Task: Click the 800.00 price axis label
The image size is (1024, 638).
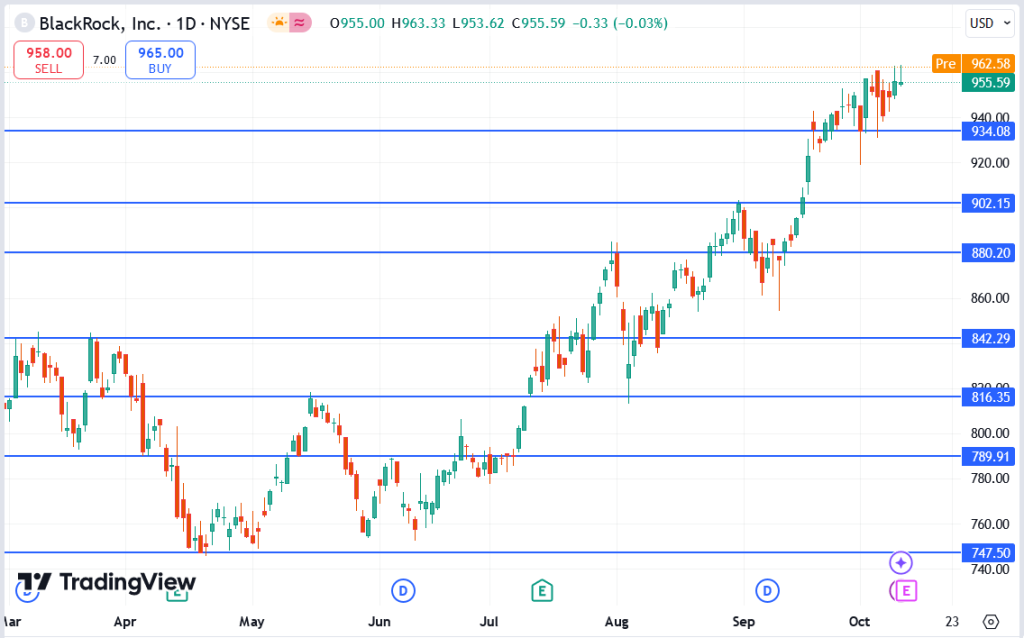Action: point(990,433)
